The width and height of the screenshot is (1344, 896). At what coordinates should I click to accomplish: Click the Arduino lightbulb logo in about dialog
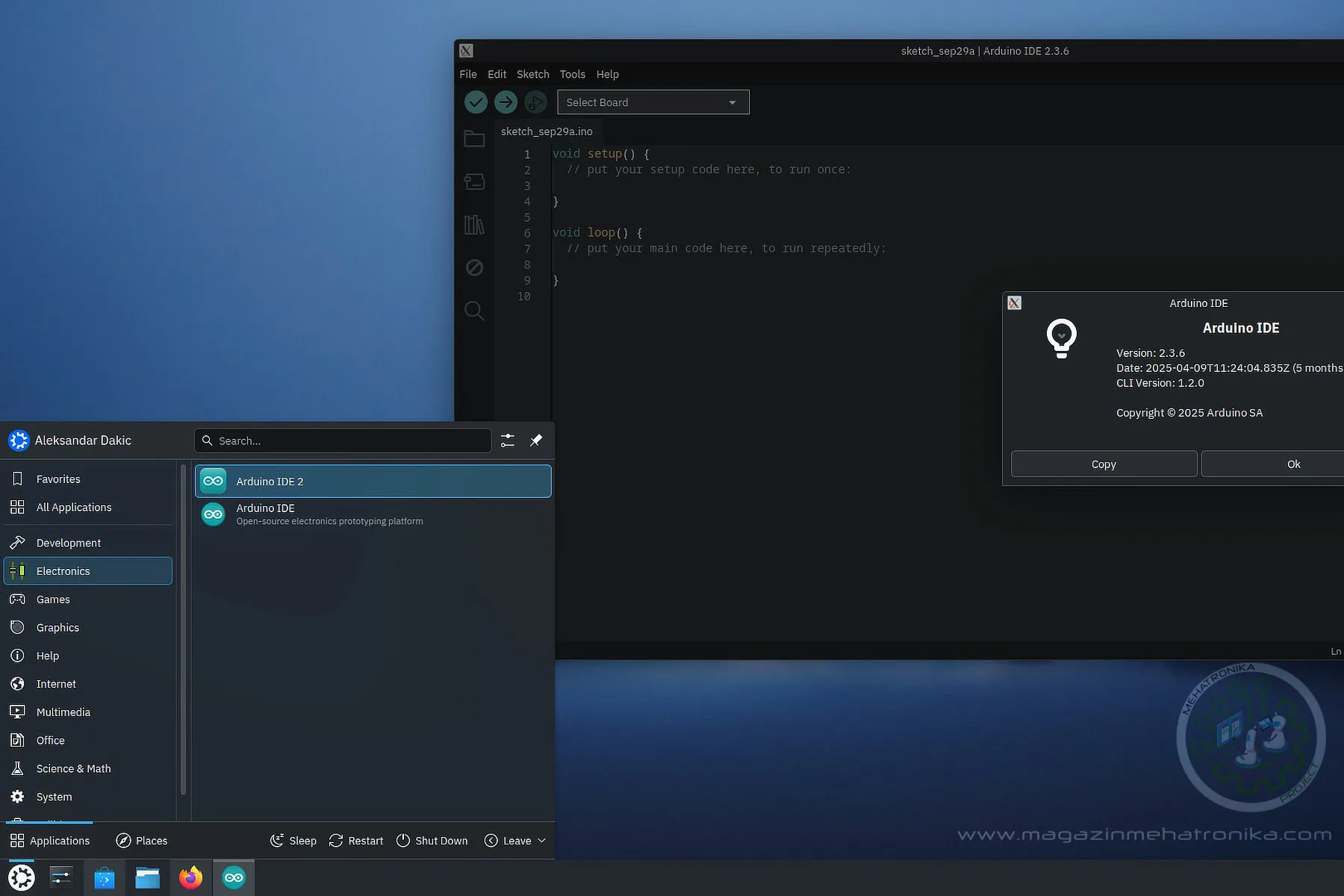click(1061, 338)
